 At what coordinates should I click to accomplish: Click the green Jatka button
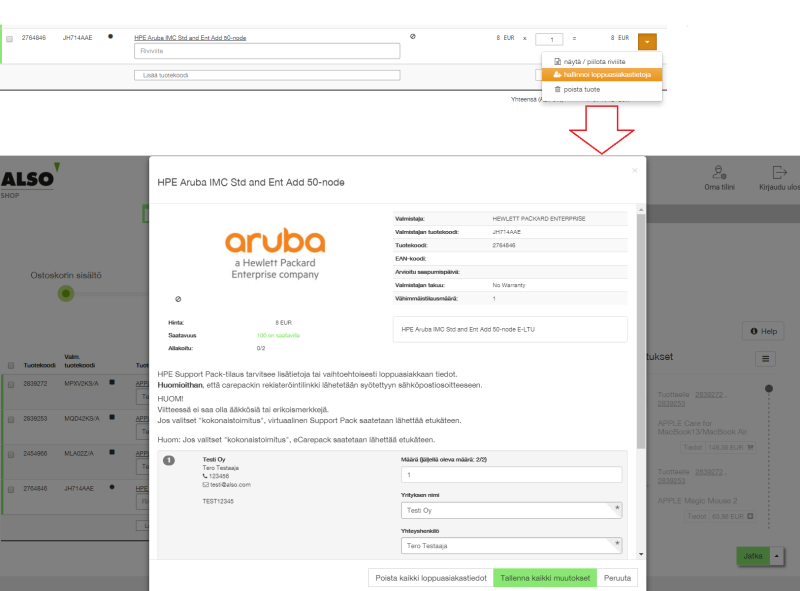click(x=753, y=556)
